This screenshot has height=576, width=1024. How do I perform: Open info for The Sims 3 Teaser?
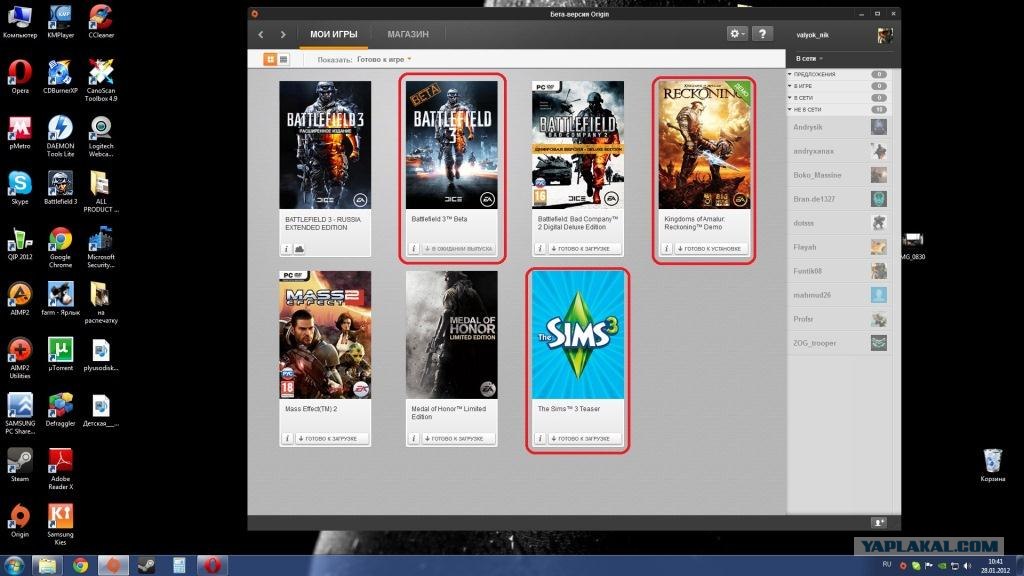click(539, 439)
